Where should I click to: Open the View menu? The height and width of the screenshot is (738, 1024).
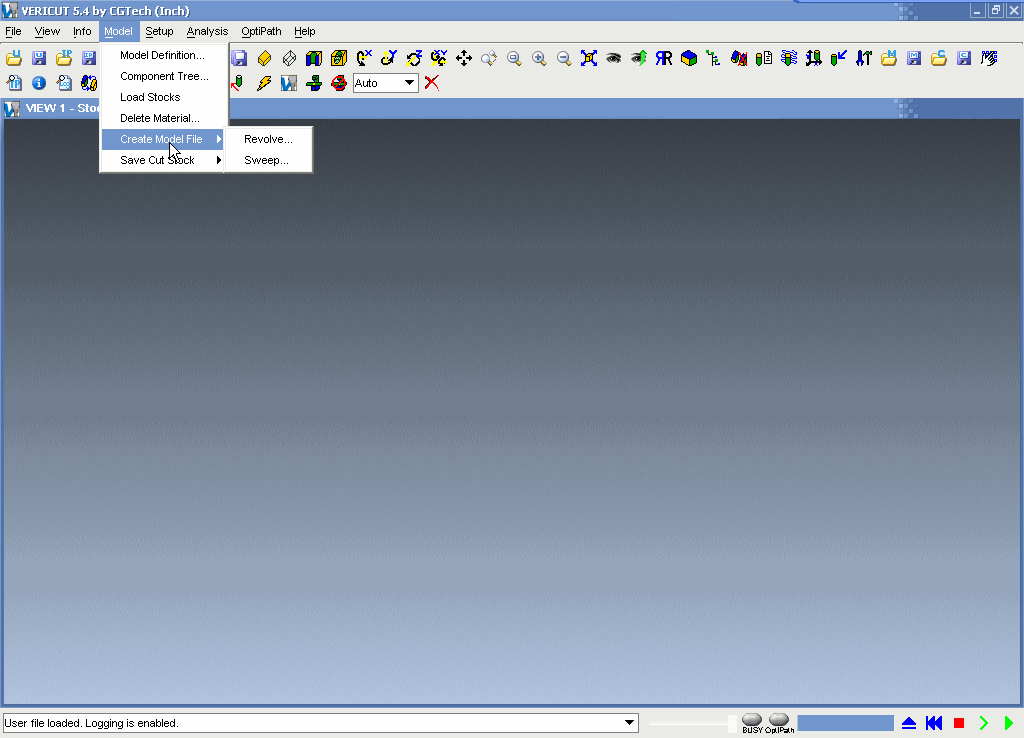[x=47, y=31]
